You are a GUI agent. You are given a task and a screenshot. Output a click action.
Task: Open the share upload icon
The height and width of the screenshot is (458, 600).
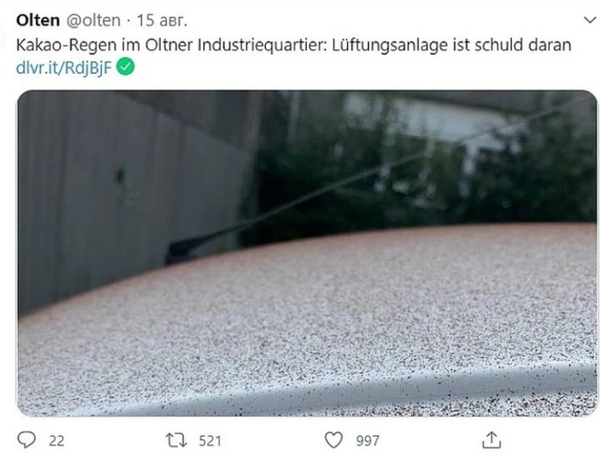tap(492, 440)
